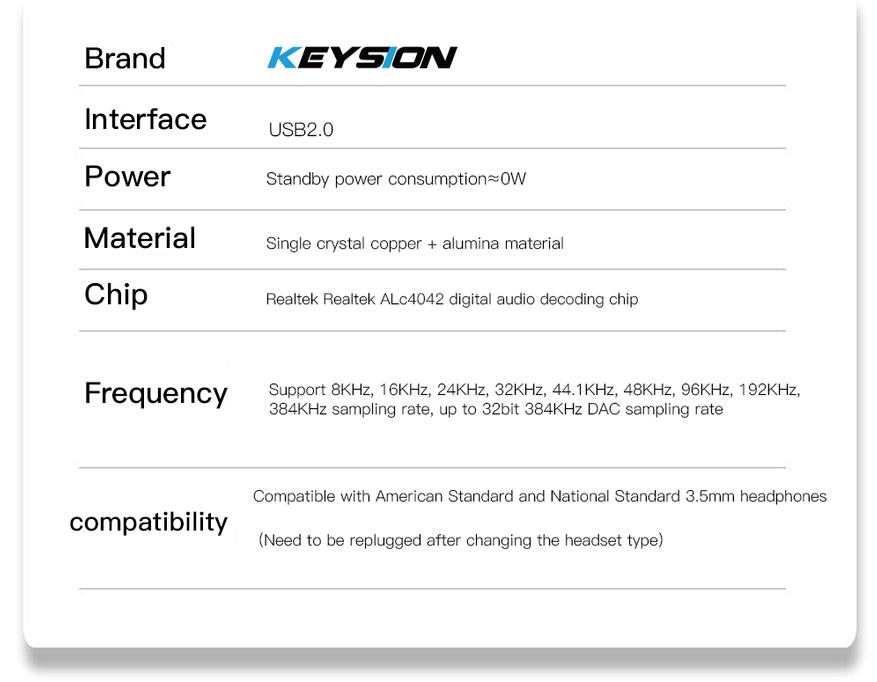Click the Interface row label
This screenshot has width=877, height=682.
click(x=145, y=119)
